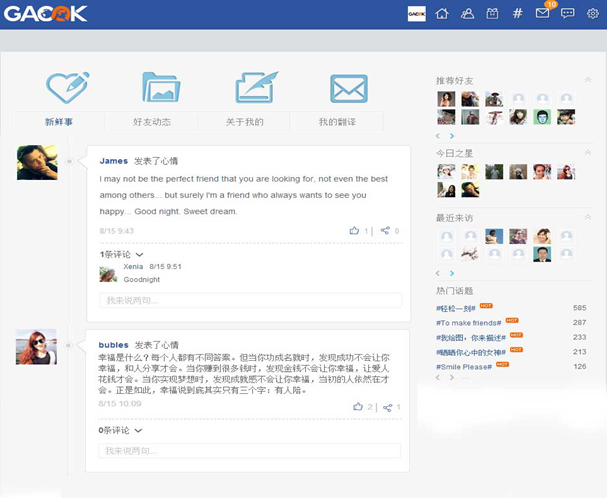Go to previous page of 推荐好友
608x498 pixels.
(x=438, y=136)
